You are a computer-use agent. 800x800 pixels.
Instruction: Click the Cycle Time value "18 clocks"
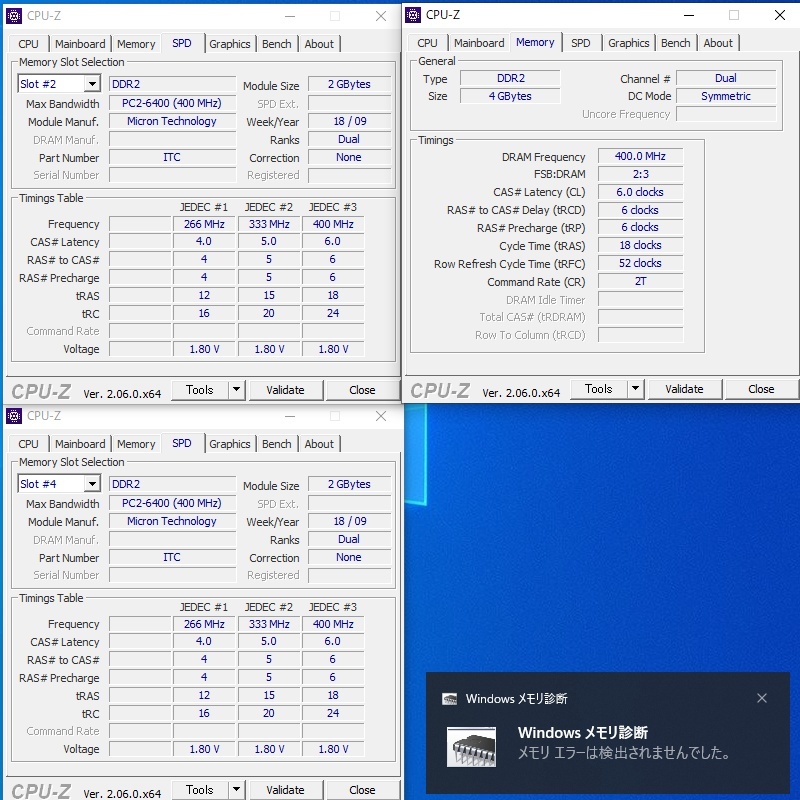(640, 245)
